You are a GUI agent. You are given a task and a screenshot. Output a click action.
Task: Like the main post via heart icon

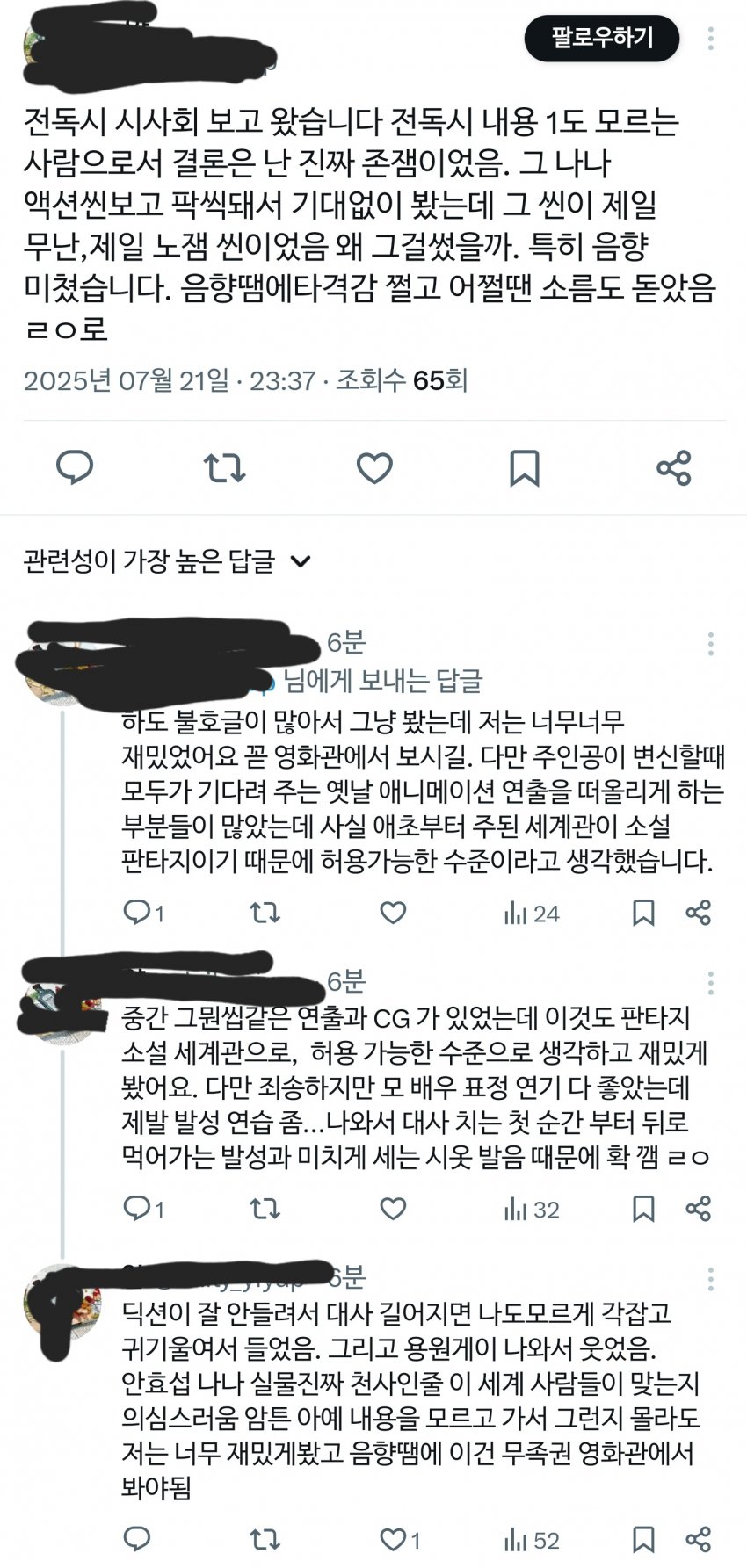click(x=374, y=467)
